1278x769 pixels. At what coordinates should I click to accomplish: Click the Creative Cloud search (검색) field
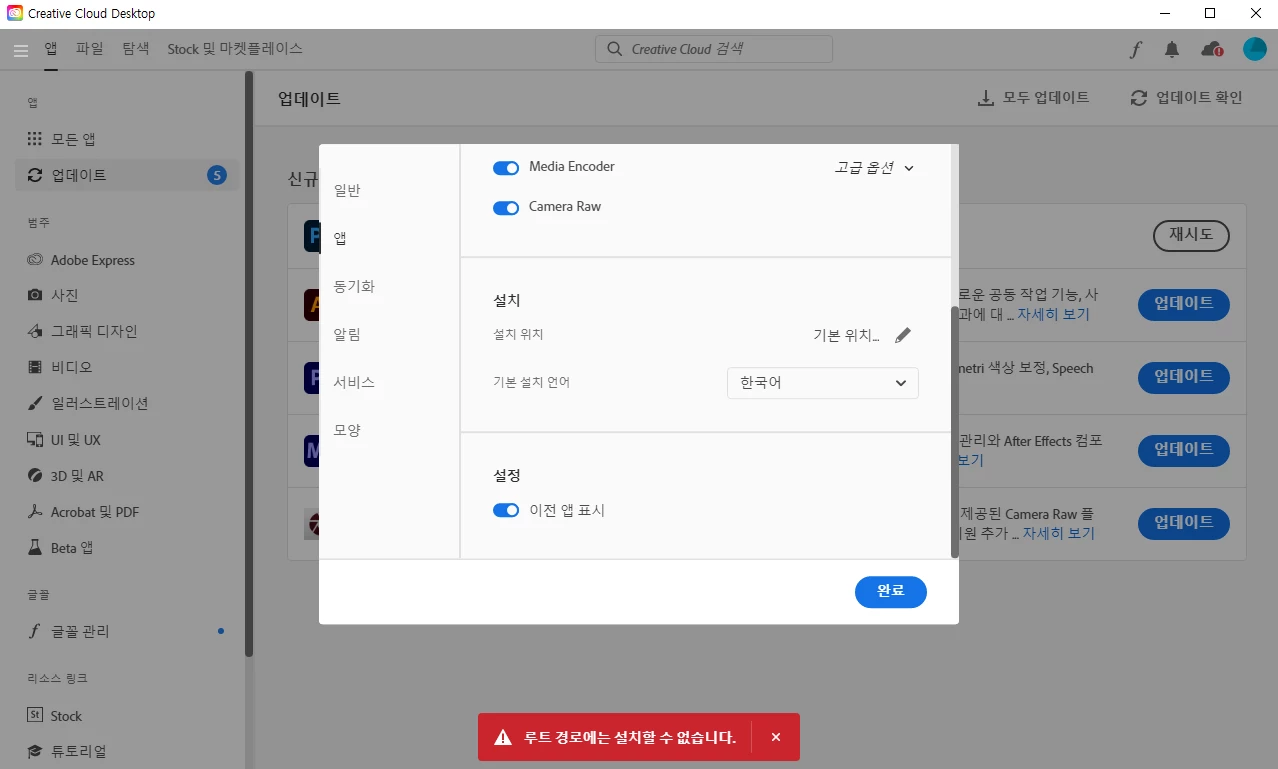(714, 49)
